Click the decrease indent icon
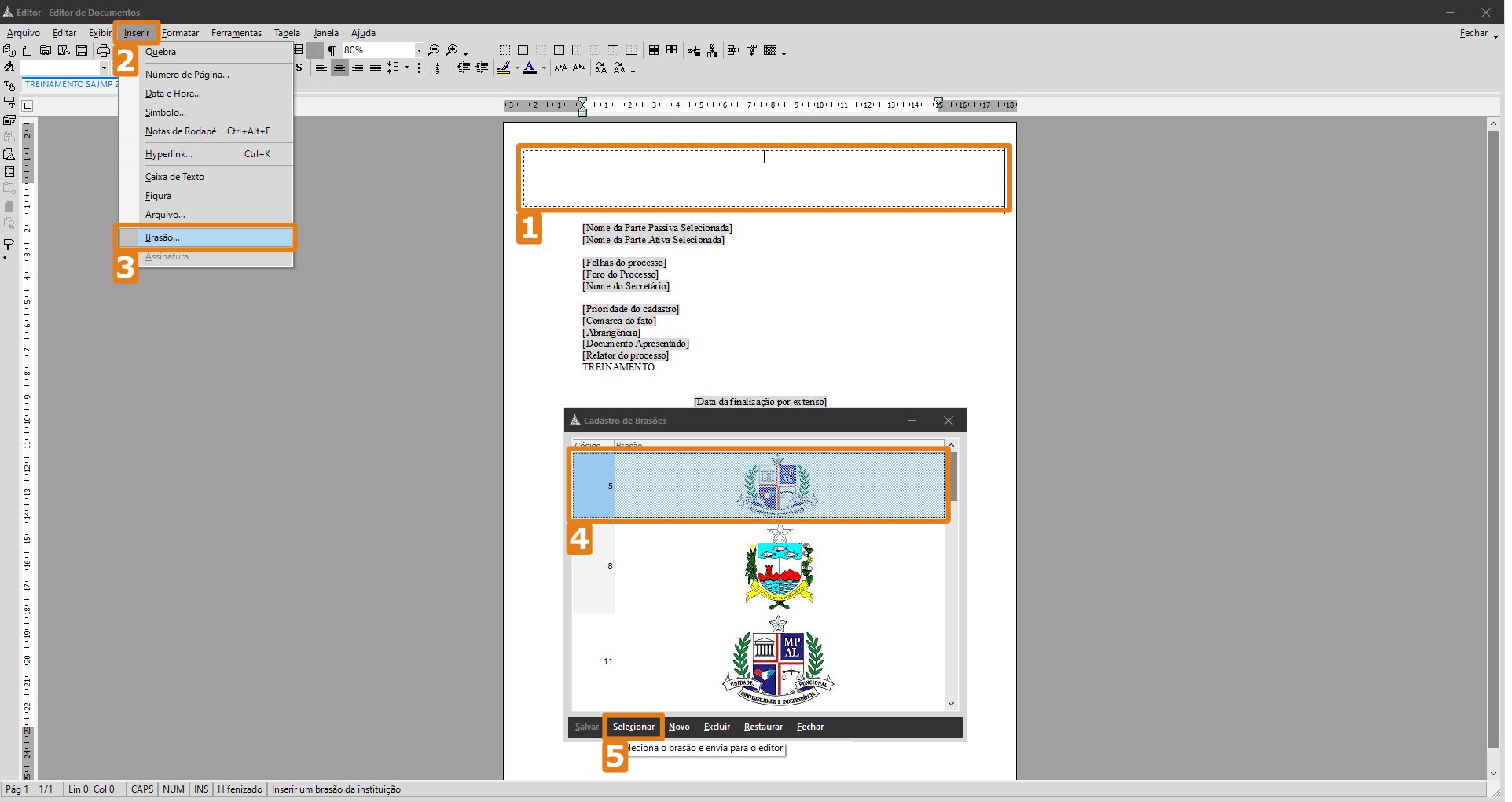This screenshot has width=1512, height=802. (464, 68)
